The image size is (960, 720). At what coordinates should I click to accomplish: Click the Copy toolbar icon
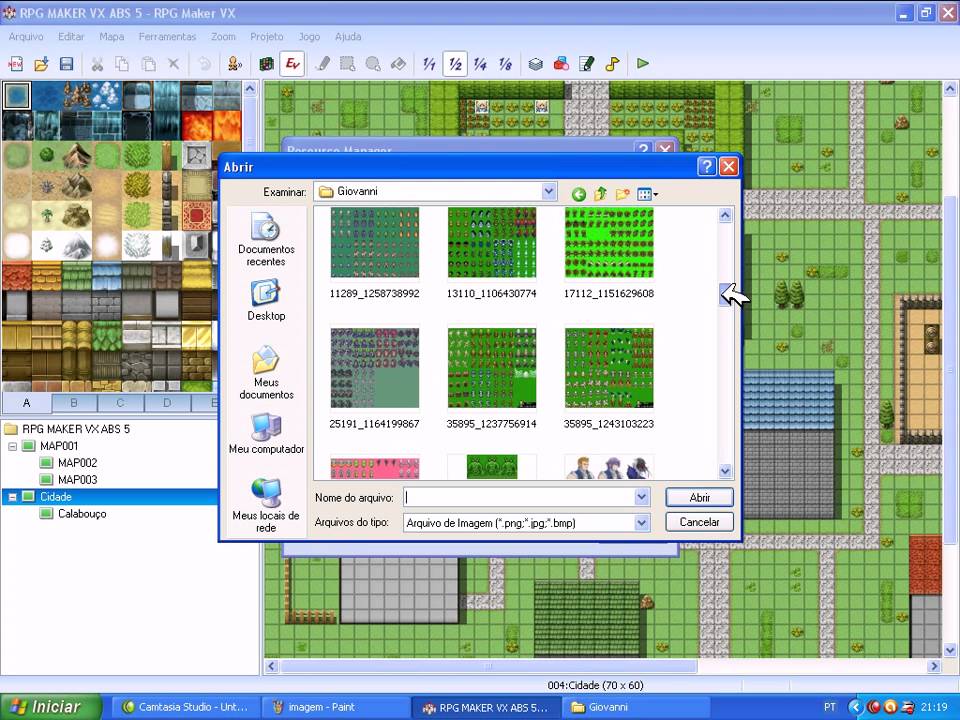122,64
